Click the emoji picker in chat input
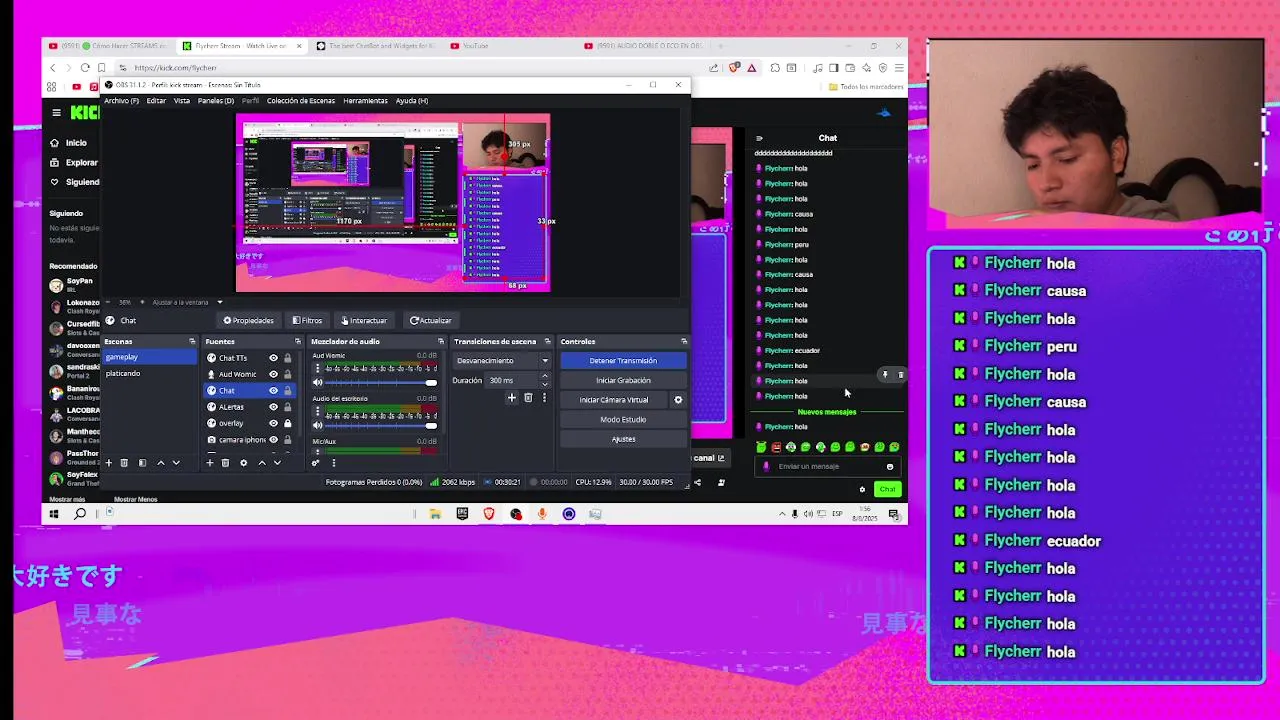This screenshot has width=1280, height=720. point(890,467)
